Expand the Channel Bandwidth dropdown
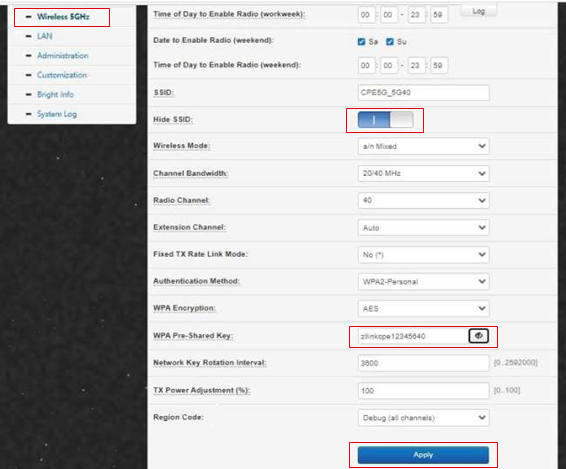This screenshot has height=469, width=566. click(423, 173)
